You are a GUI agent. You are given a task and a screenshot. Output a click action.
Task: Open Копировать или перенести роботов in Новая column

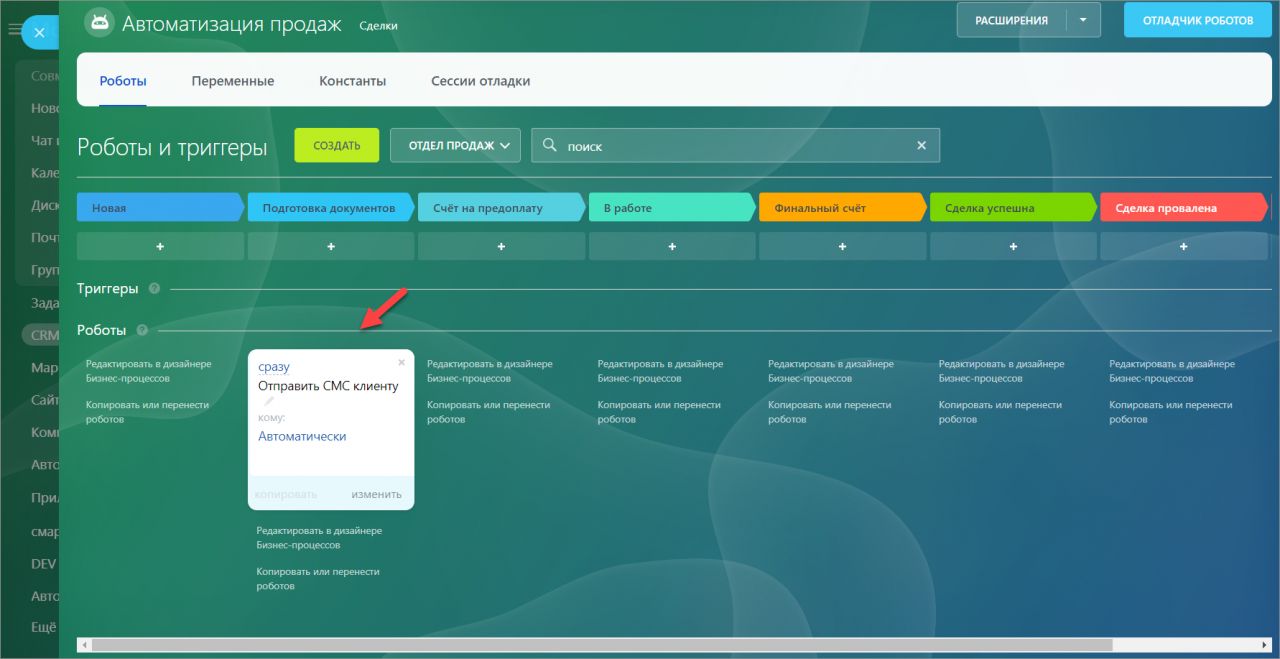pyautogui.click(x=147, y=412)
